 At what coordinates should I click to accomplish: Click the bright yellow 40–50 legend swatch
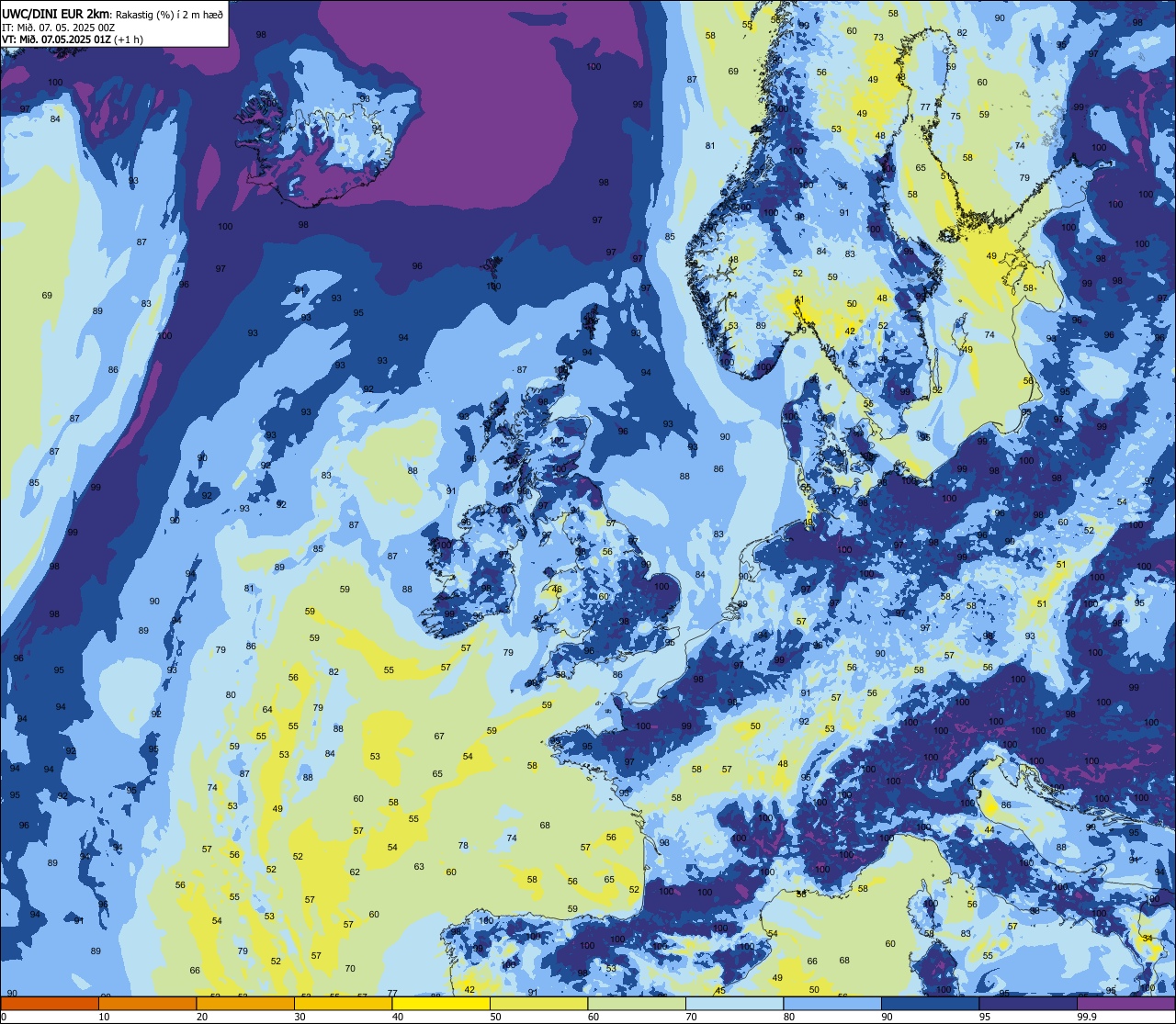click(441, 1004)
